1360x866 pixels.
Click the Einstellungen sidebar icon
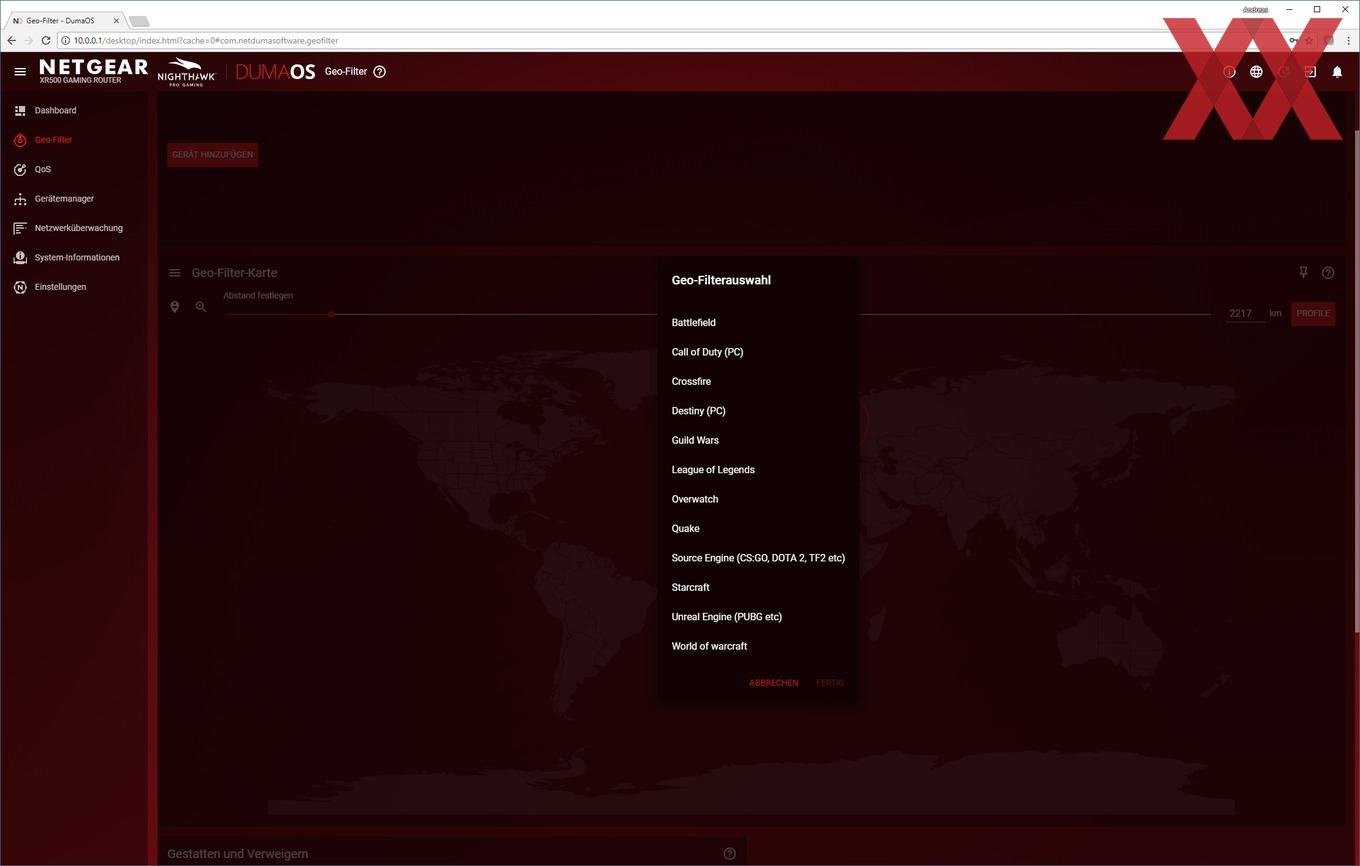tap(20, 287)
